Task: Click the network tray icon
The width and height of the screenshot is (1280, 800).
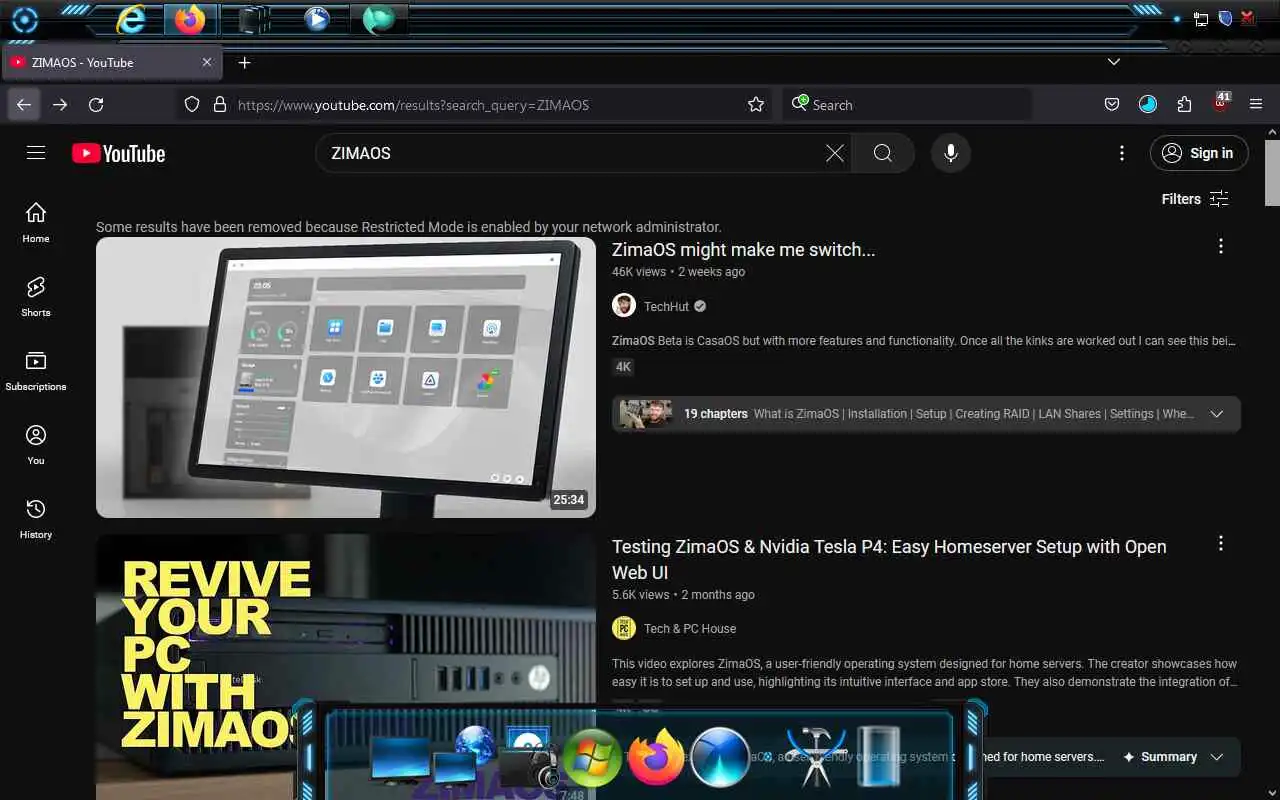Action: 1201,19
